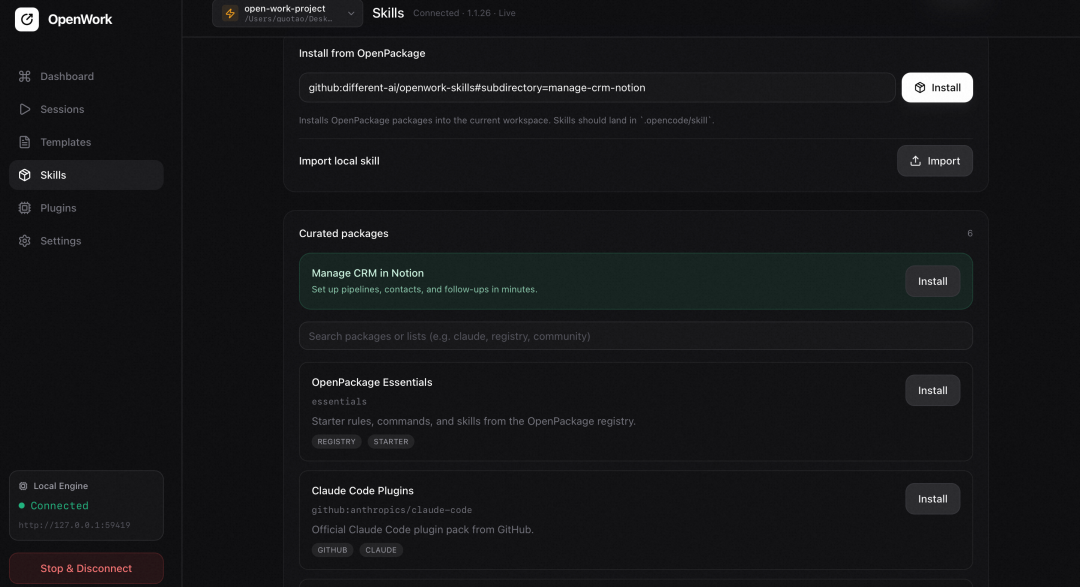Click the Plugins chip icon
1080x587 pixels.
click(25, 208)
